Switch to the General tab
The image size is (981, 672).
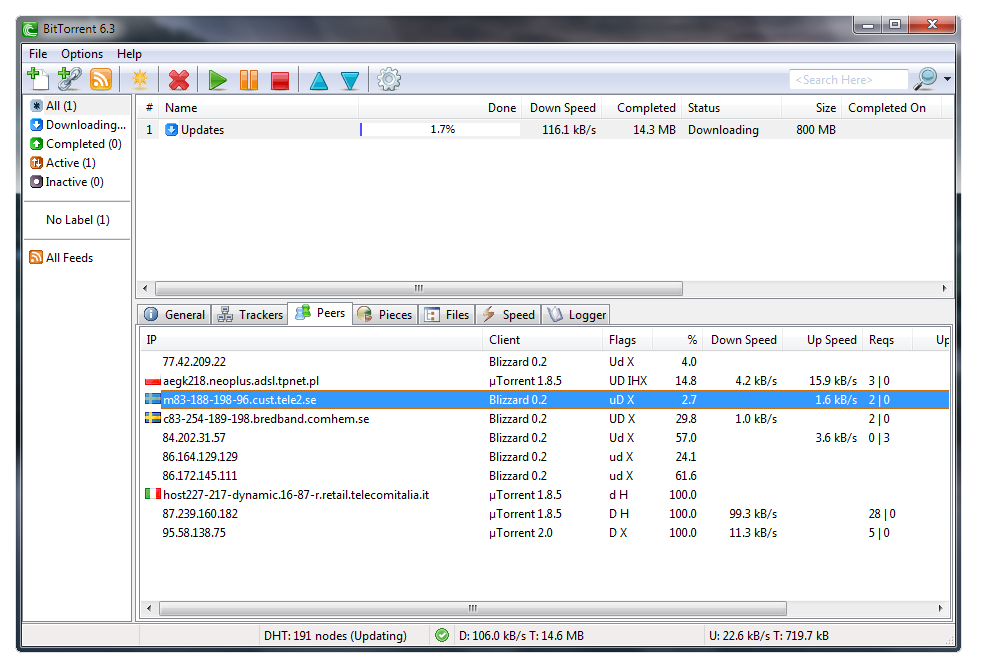[175, 315]
